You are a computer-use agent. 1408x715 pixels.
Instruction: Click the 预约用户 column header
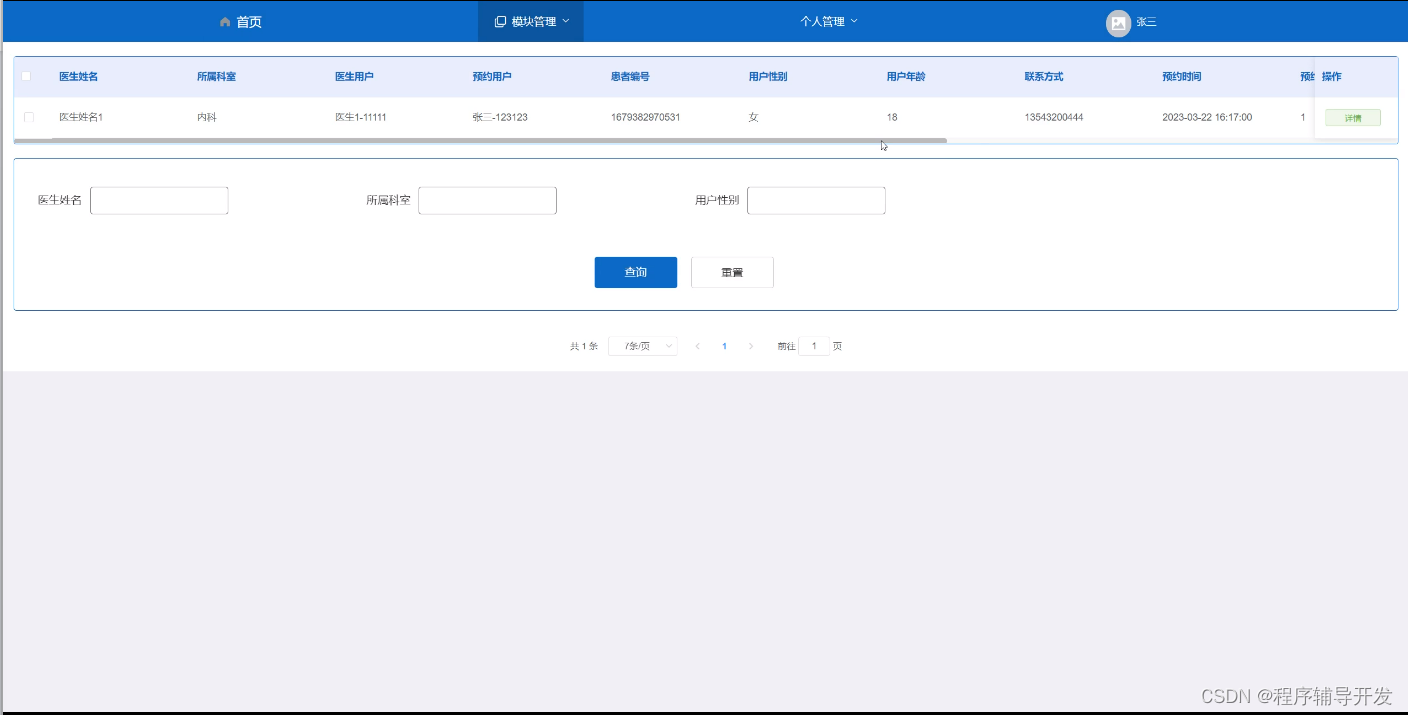(492, 77)
